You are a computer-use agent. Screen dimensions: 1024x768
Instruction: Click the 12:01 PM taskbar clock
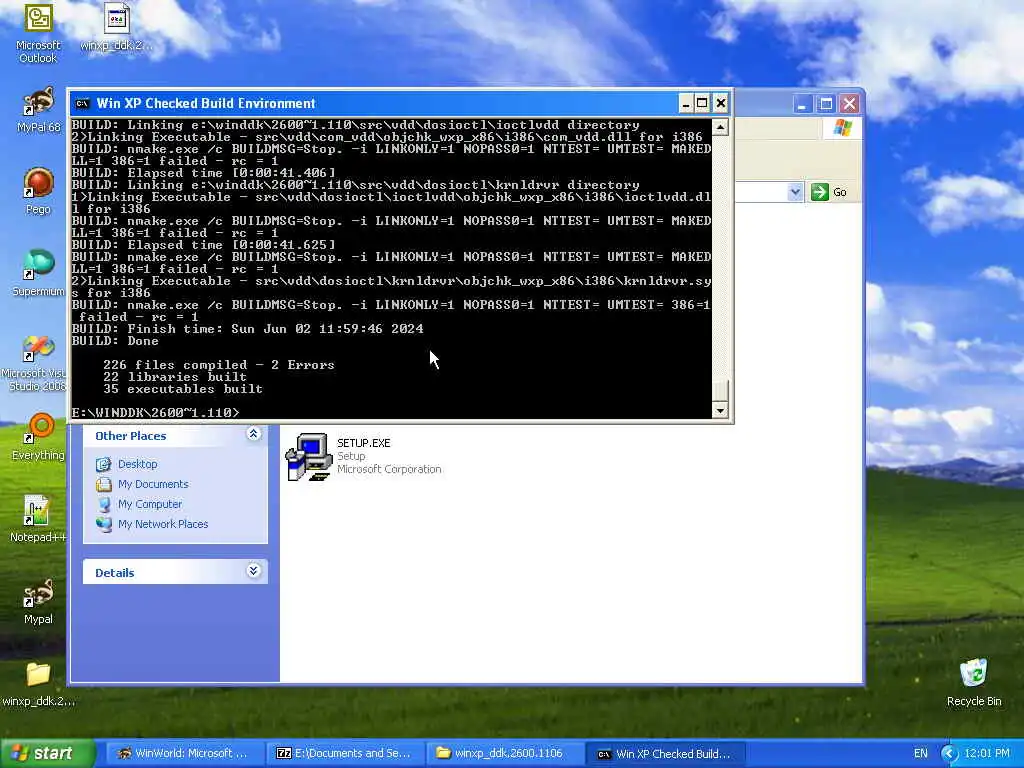(x=987, y=754)
